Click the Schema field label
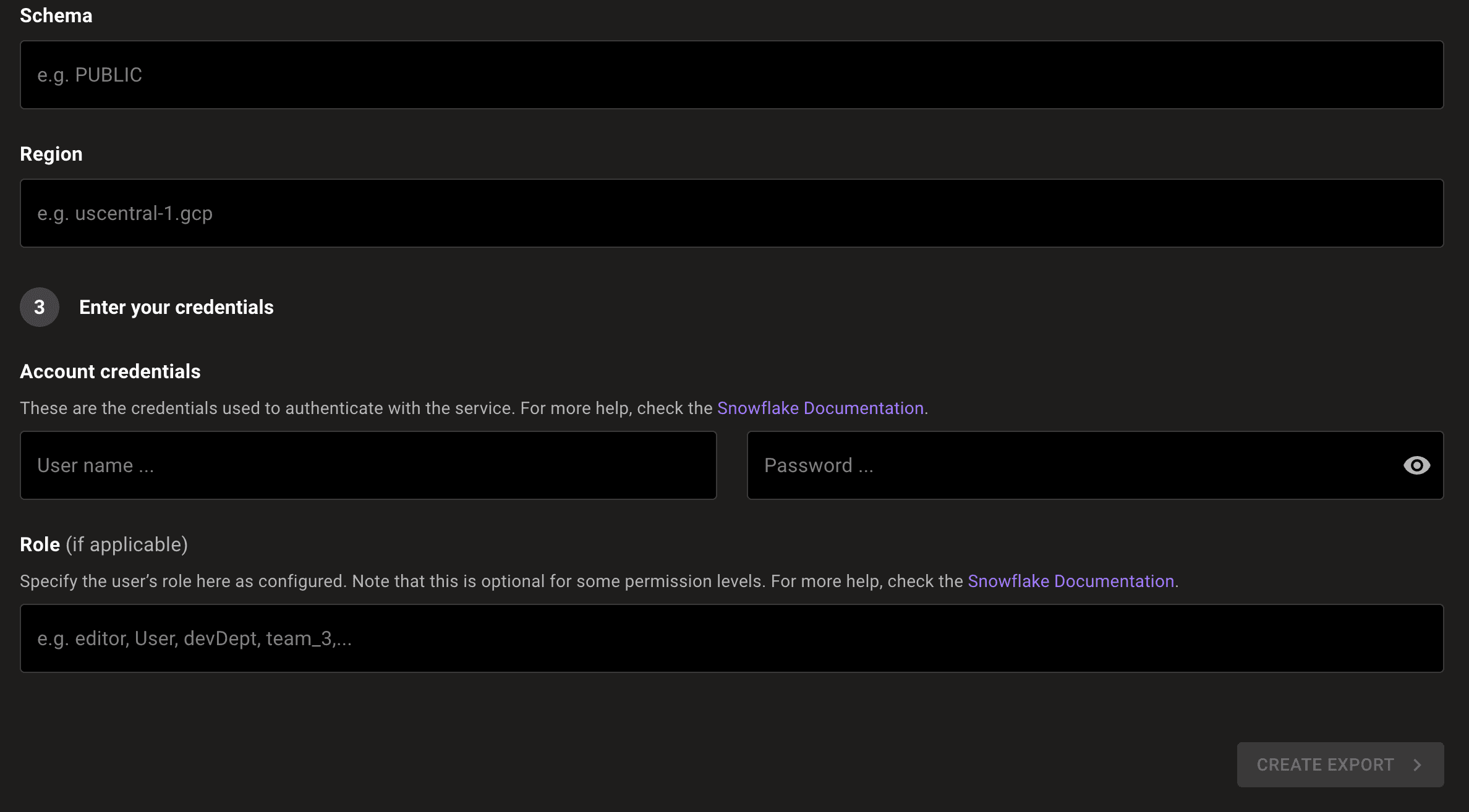Screen dimensions: 1469x812 [x=56, y=15]
